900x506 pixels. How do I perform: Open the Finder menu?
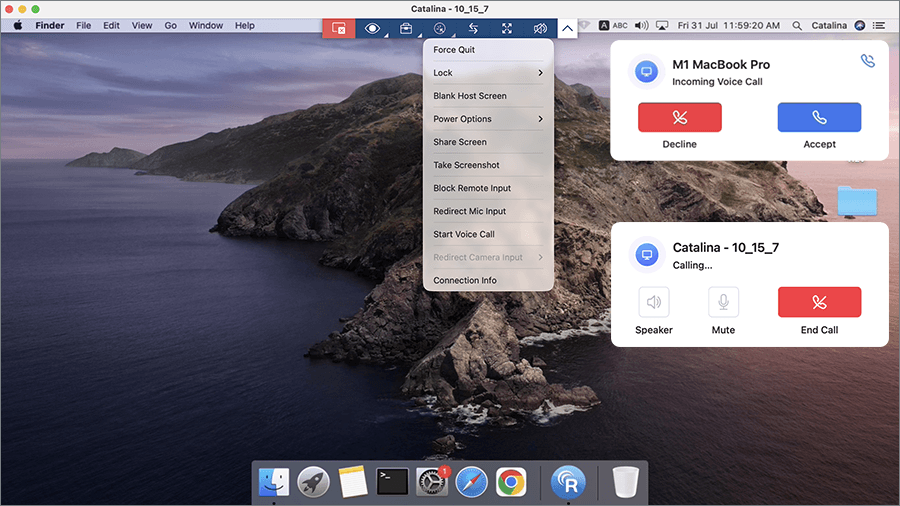pyautogui.click(x=50, y=25)
